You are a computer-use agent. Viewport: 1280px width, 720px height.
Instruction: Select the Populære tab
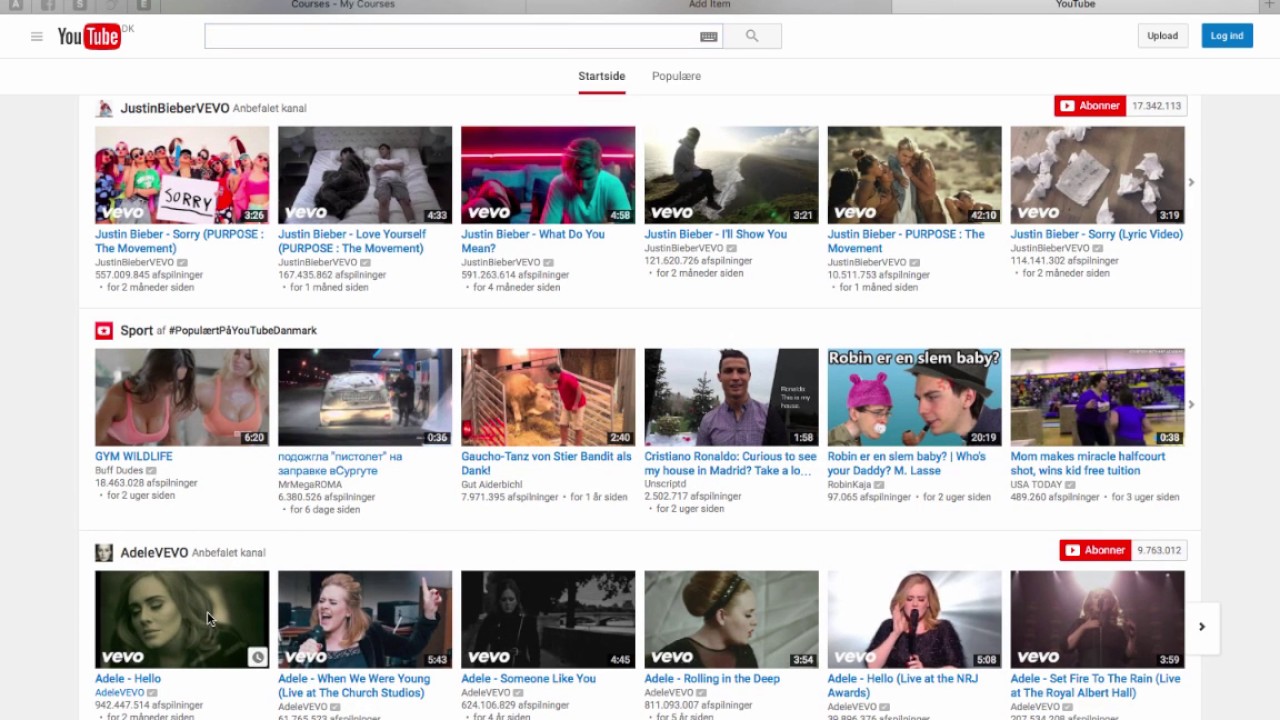[x=676, y=76]
